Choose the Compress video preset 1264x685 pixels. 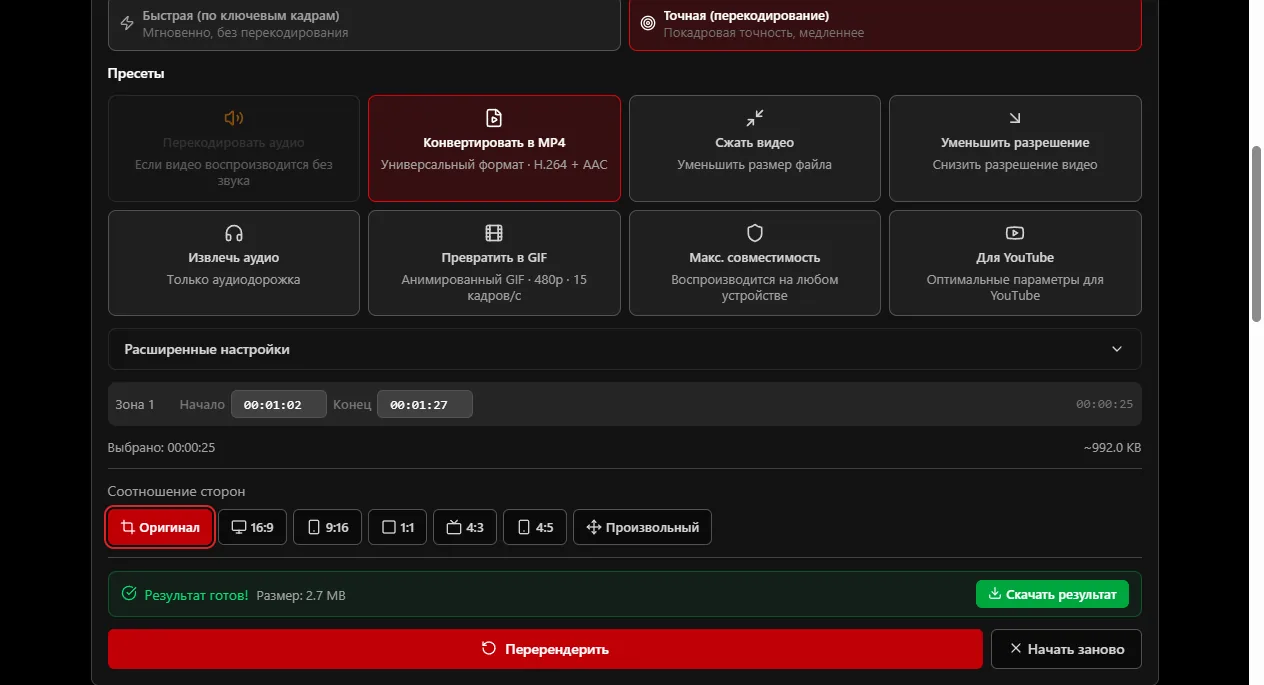[755, 148]
